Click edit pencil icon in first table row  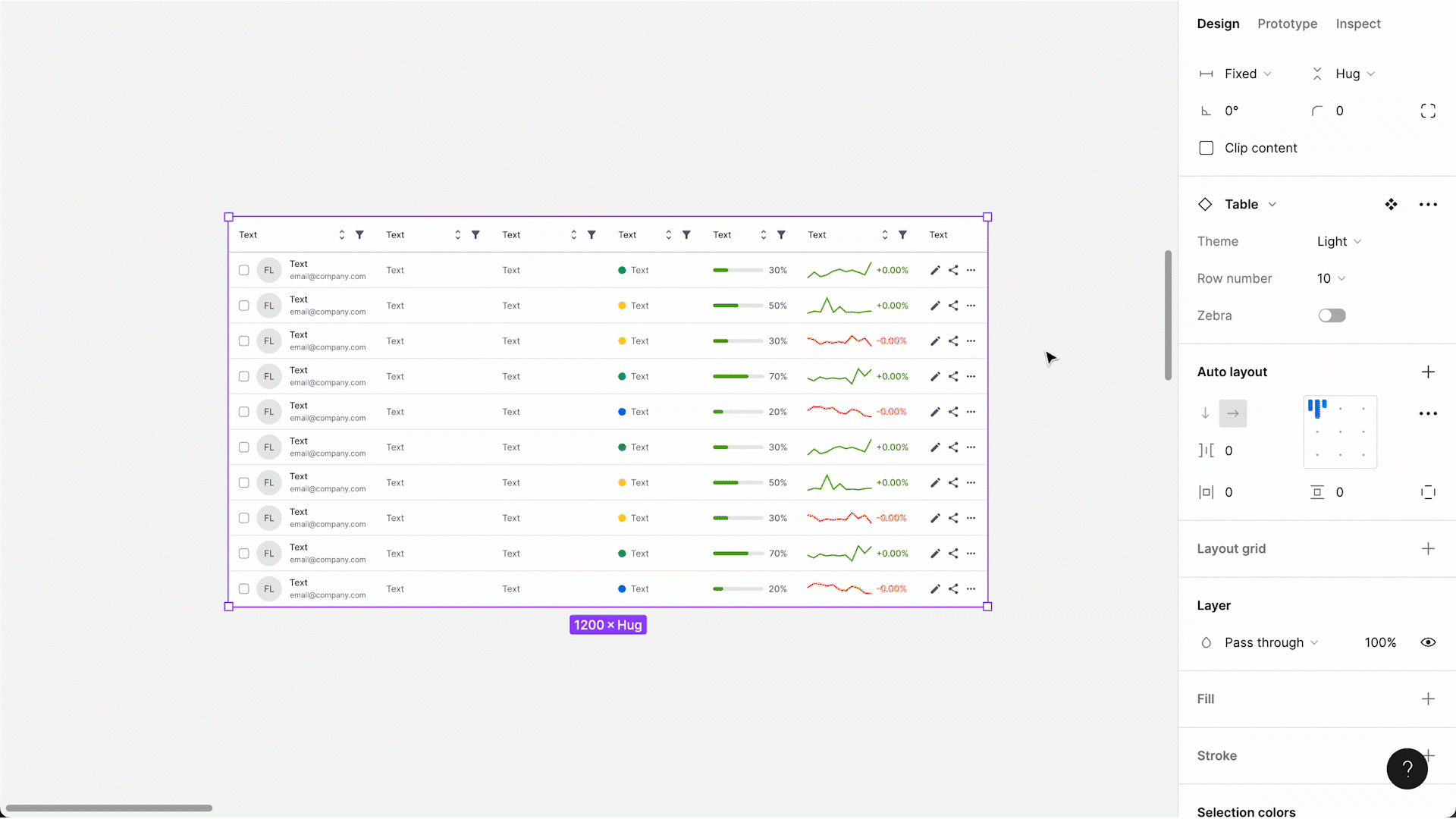point(935,270)
